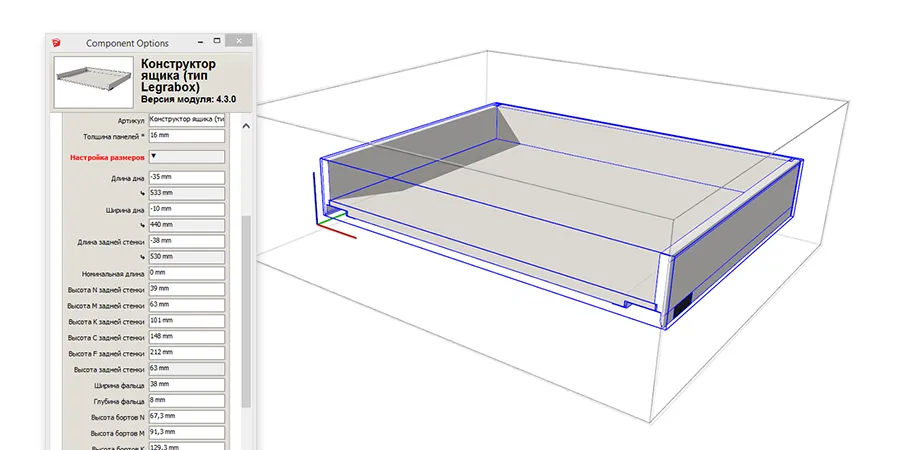Screen dimensions: 900x450
Task: Click the 'Ширина дна' -10 mm field
Action: pos(185,209)
